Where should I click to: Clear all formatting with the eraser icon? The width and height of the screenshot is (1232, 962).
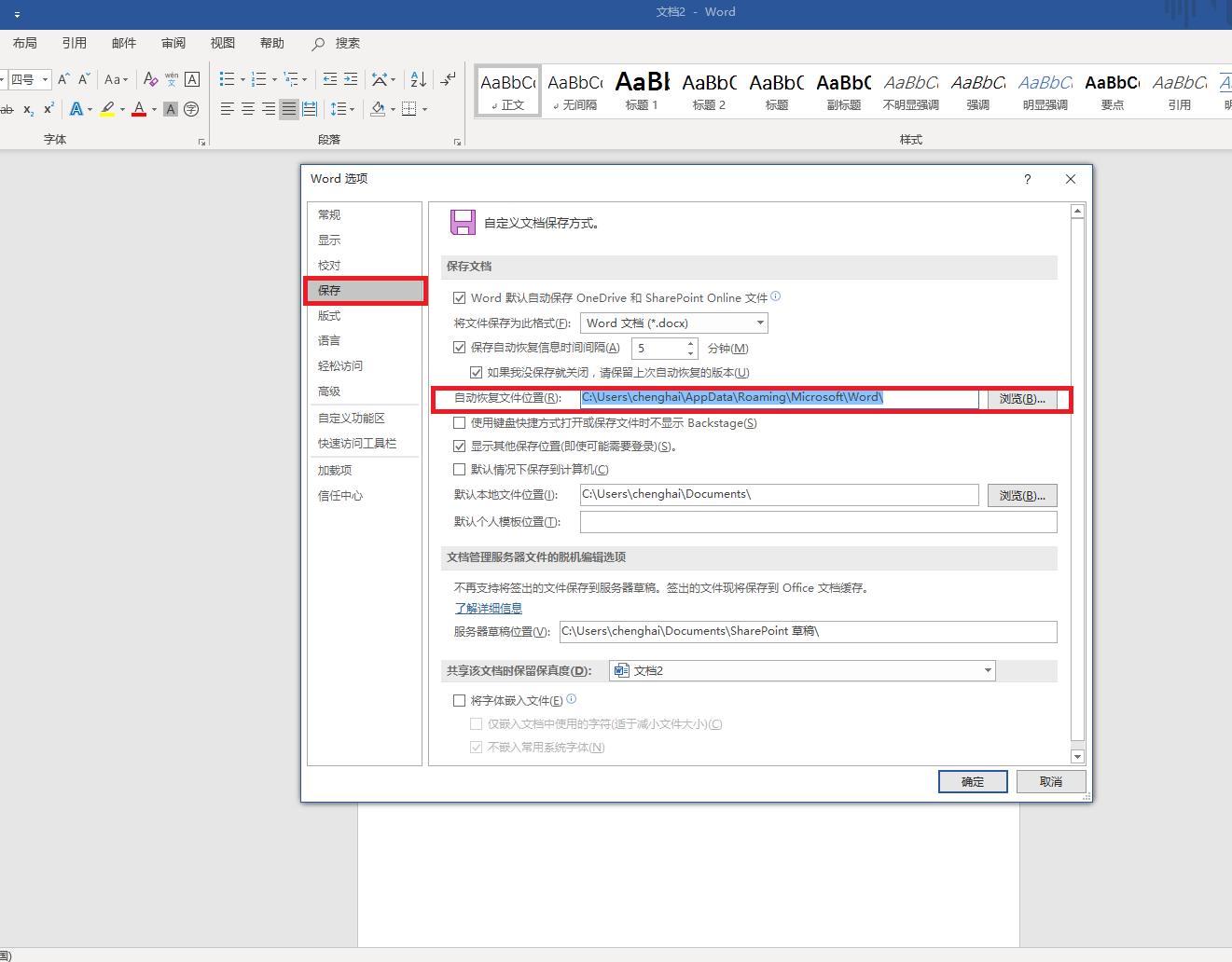(151, 79)
